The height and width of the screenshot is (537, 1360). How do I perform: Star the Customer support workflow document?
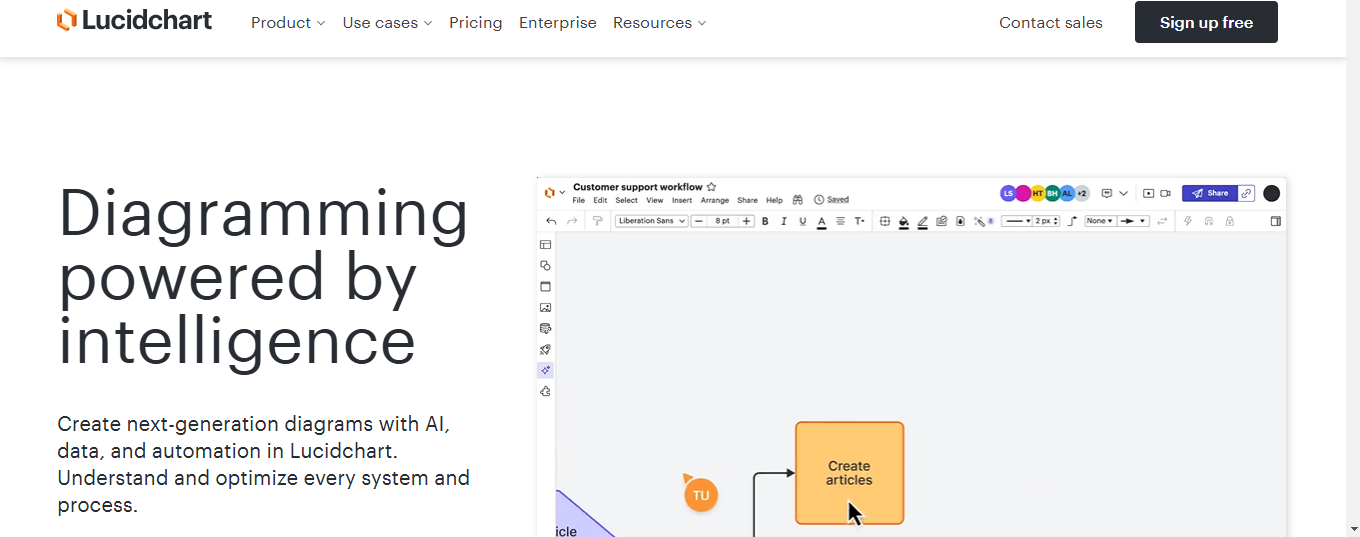click(x=711, y=187)
